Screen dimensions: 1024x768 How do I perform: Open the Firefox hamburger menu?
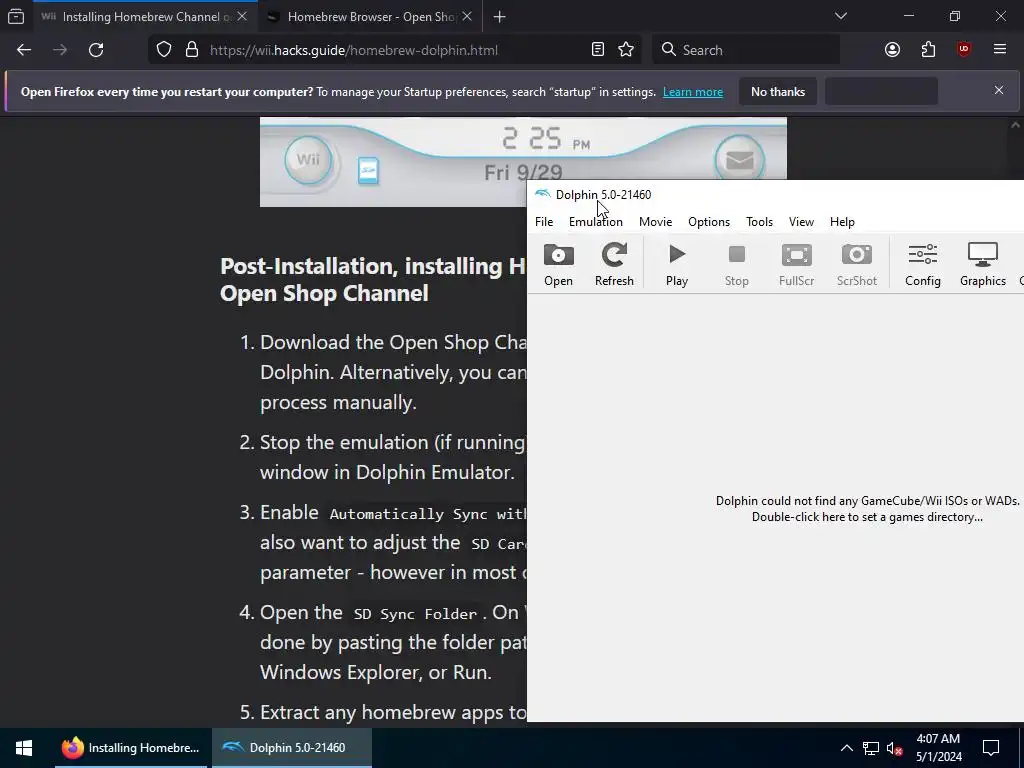(x=999, y=50)
